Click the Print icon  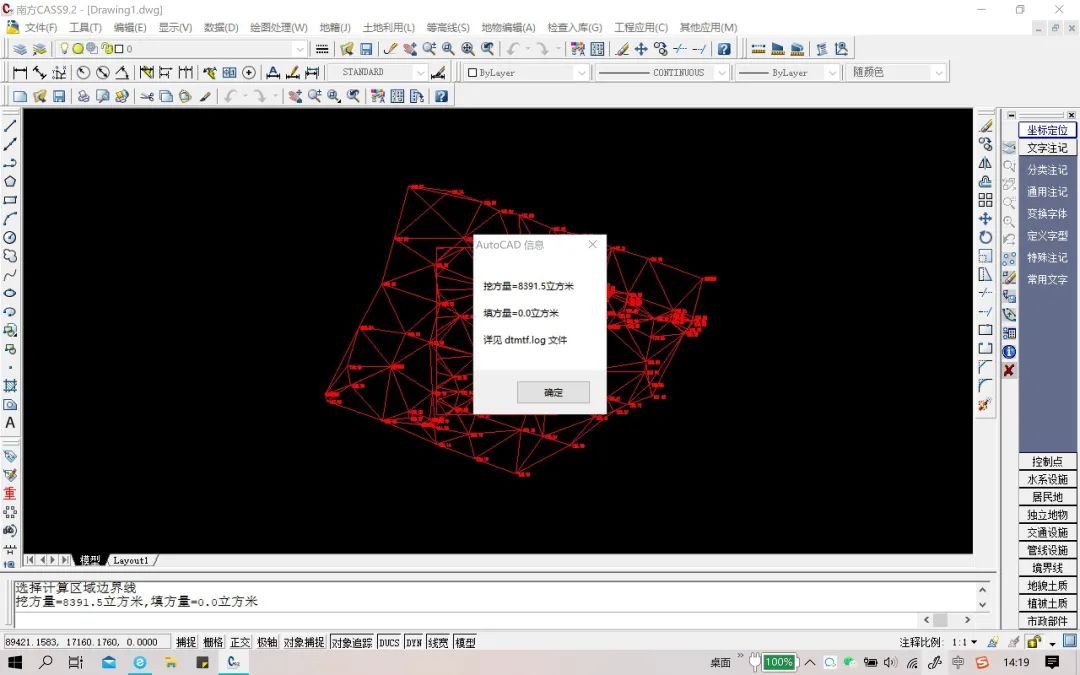click(83, 96)
